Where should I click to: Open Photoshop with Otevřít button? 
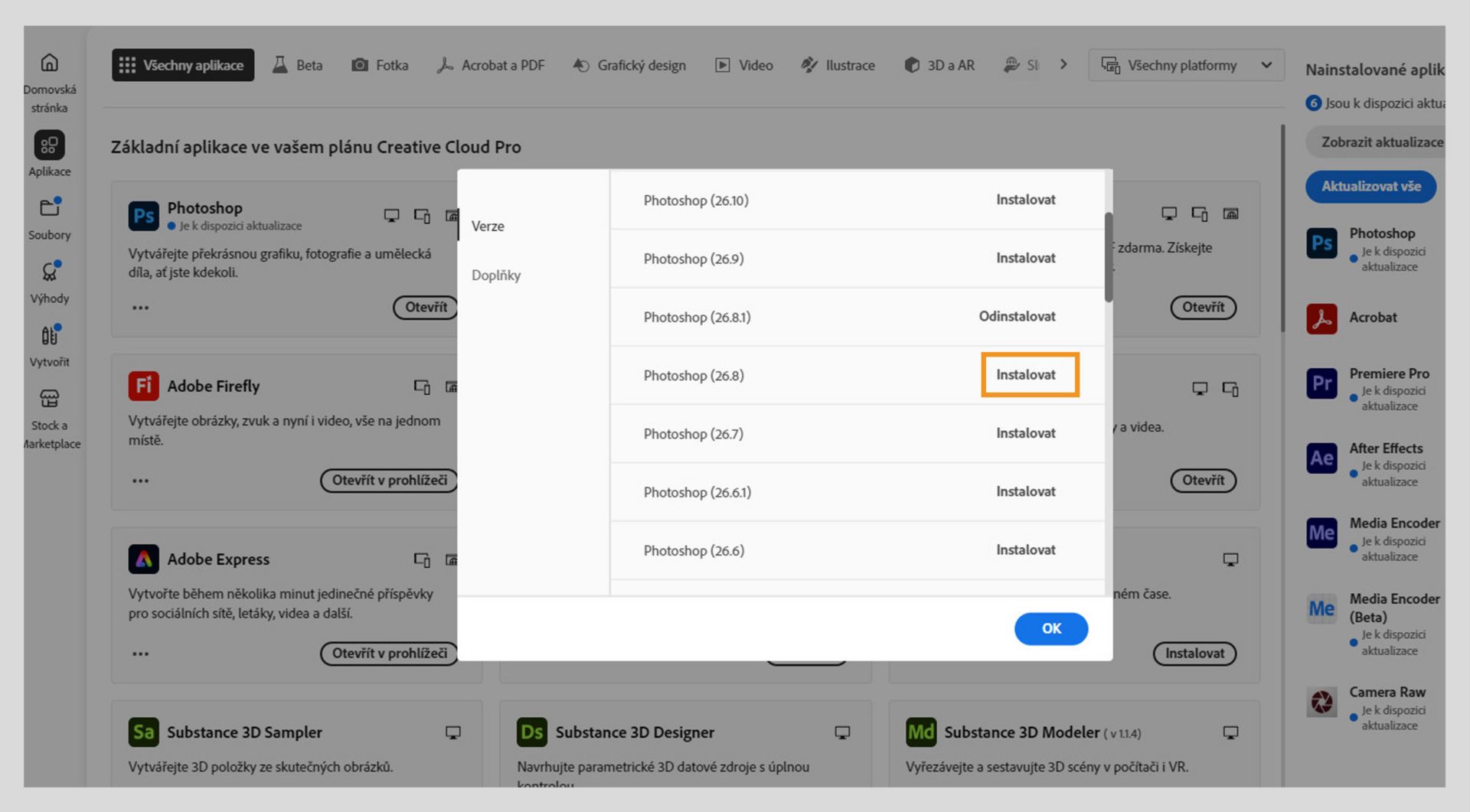click(426, 308)
